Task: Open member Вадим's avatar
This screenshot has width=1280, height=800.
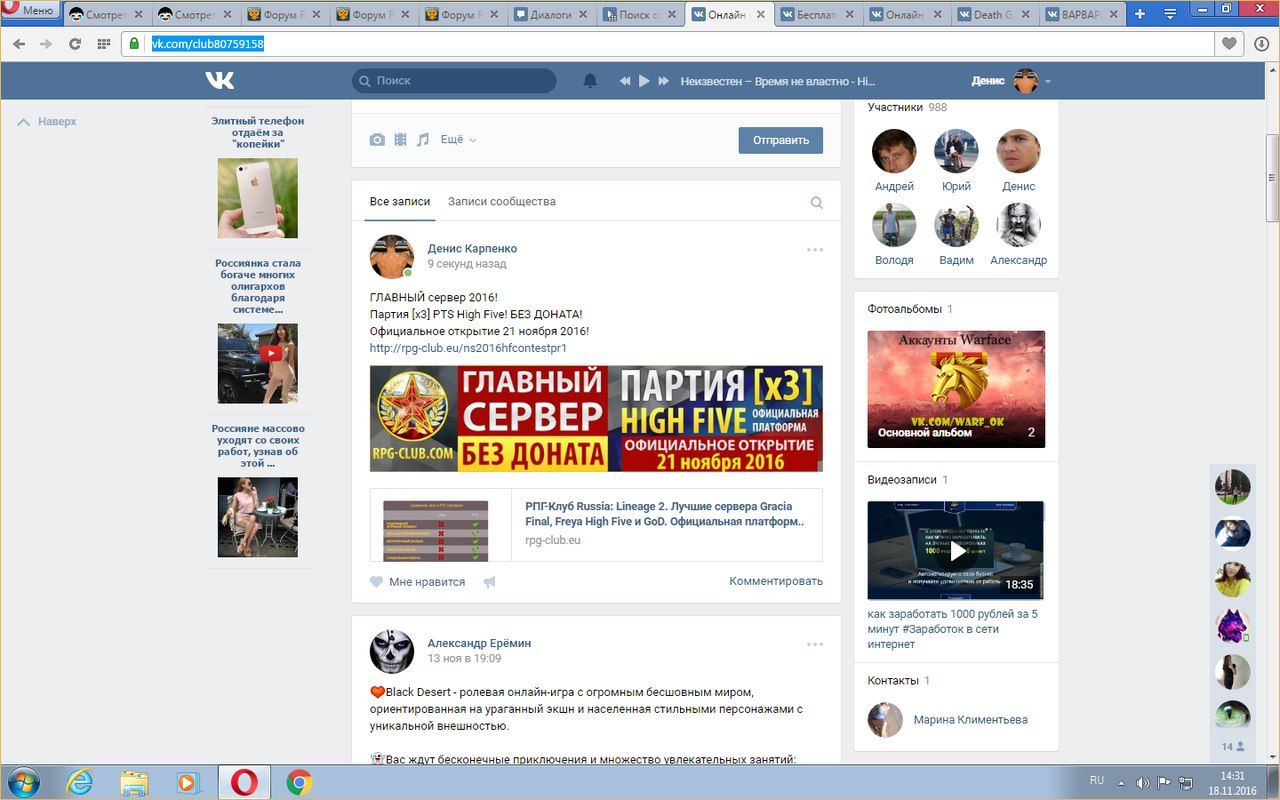Action: tap(956, 225)
